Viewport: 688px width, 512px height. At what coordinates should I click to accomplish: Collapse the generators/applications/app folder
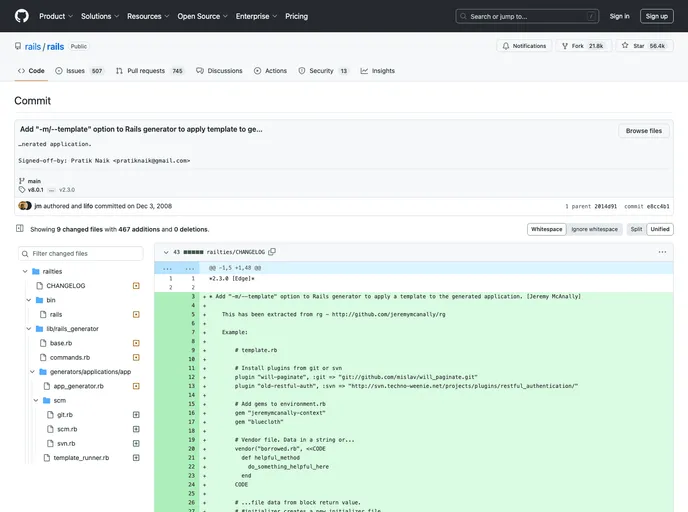(x=32, y=372)
